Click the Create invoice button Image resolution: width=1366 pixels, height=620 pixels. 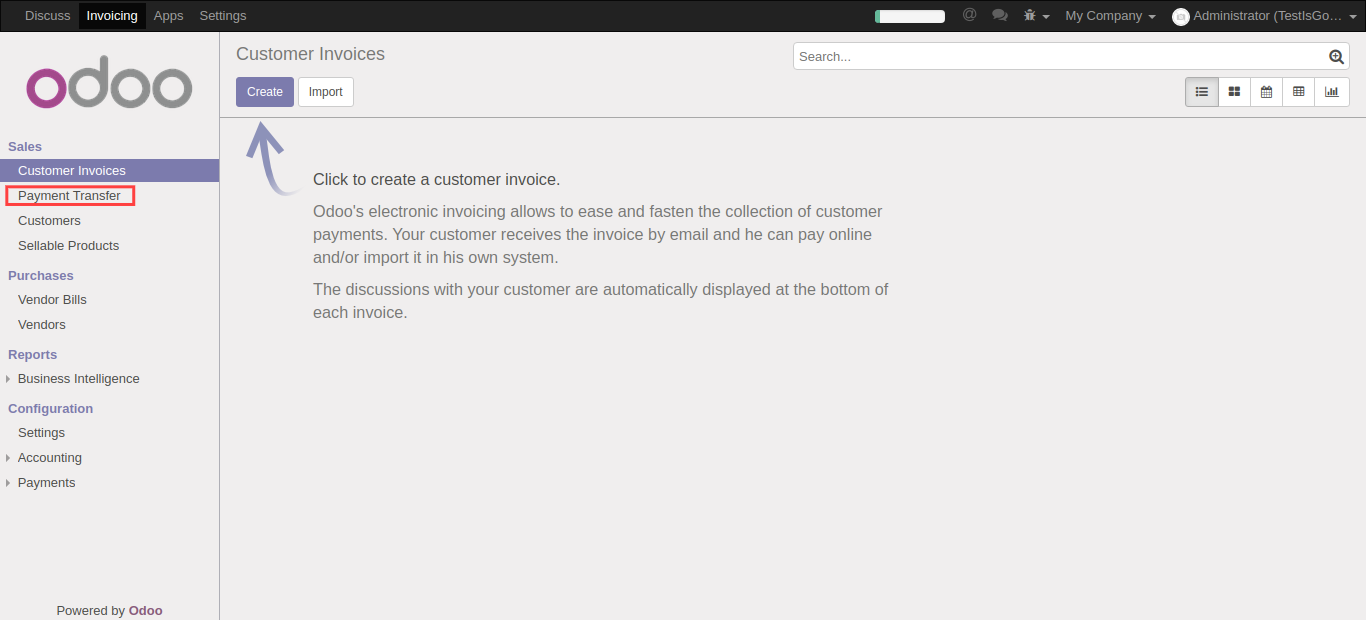point(265,92)
